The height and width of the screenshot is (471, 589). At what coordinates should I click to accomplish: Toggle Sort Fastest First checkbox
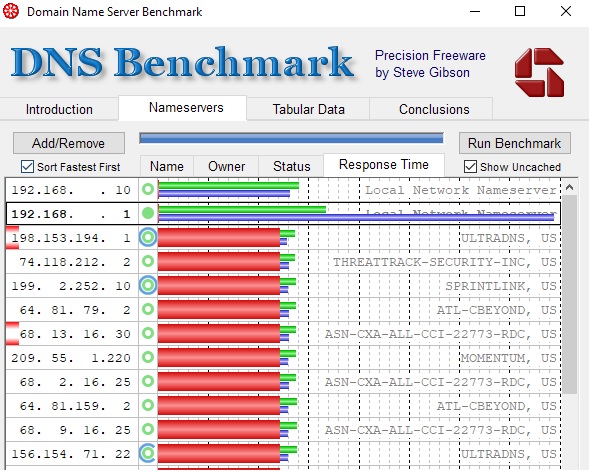[x=27, y=166]
